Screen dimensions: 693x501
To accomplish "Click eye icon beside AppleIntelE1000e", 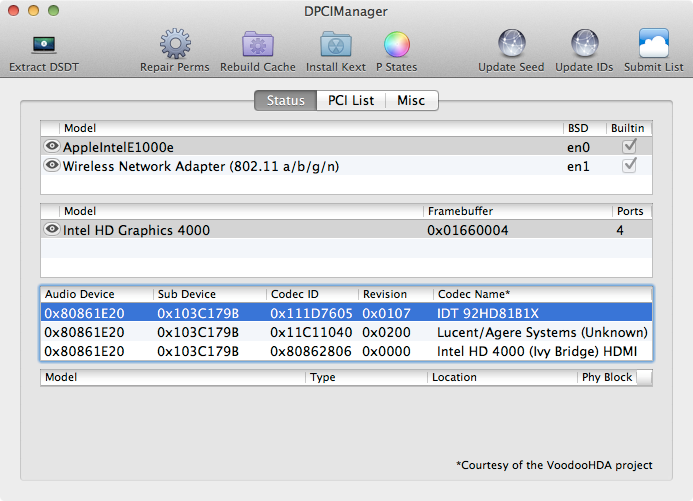I will point(52,146).
